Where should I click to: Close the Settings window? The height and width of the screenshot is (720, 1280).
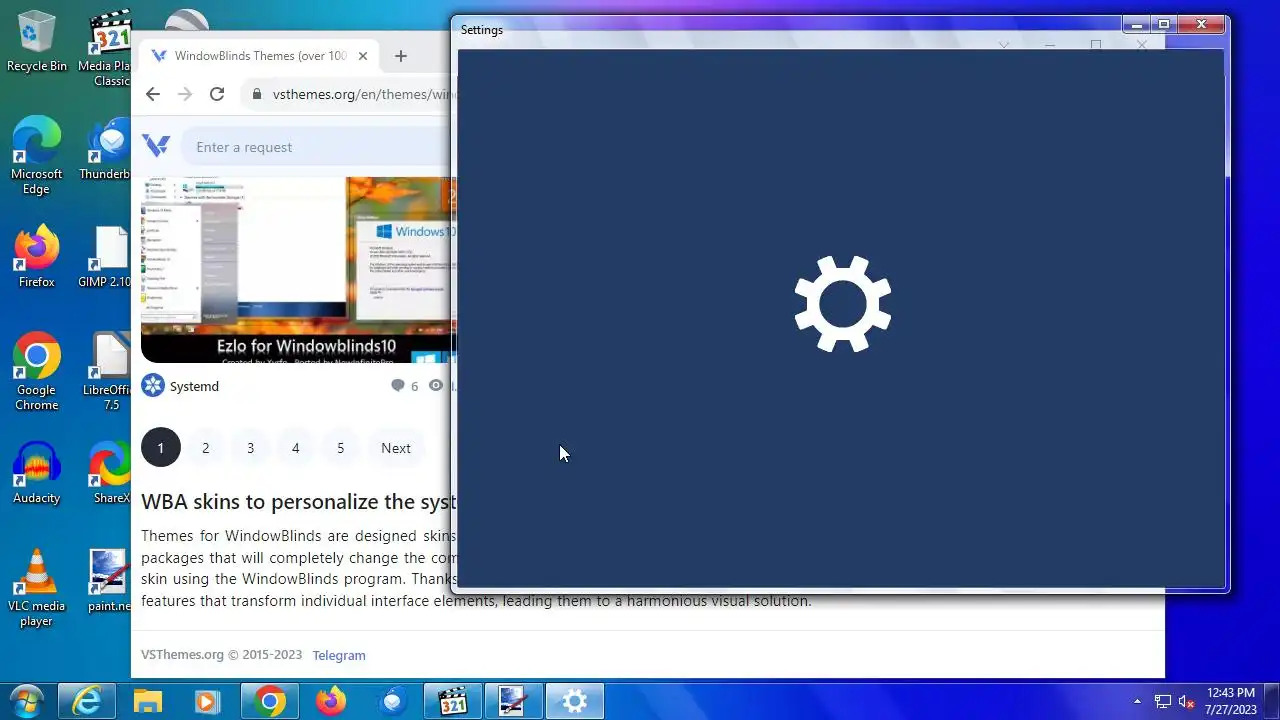tap(1201, 24)
